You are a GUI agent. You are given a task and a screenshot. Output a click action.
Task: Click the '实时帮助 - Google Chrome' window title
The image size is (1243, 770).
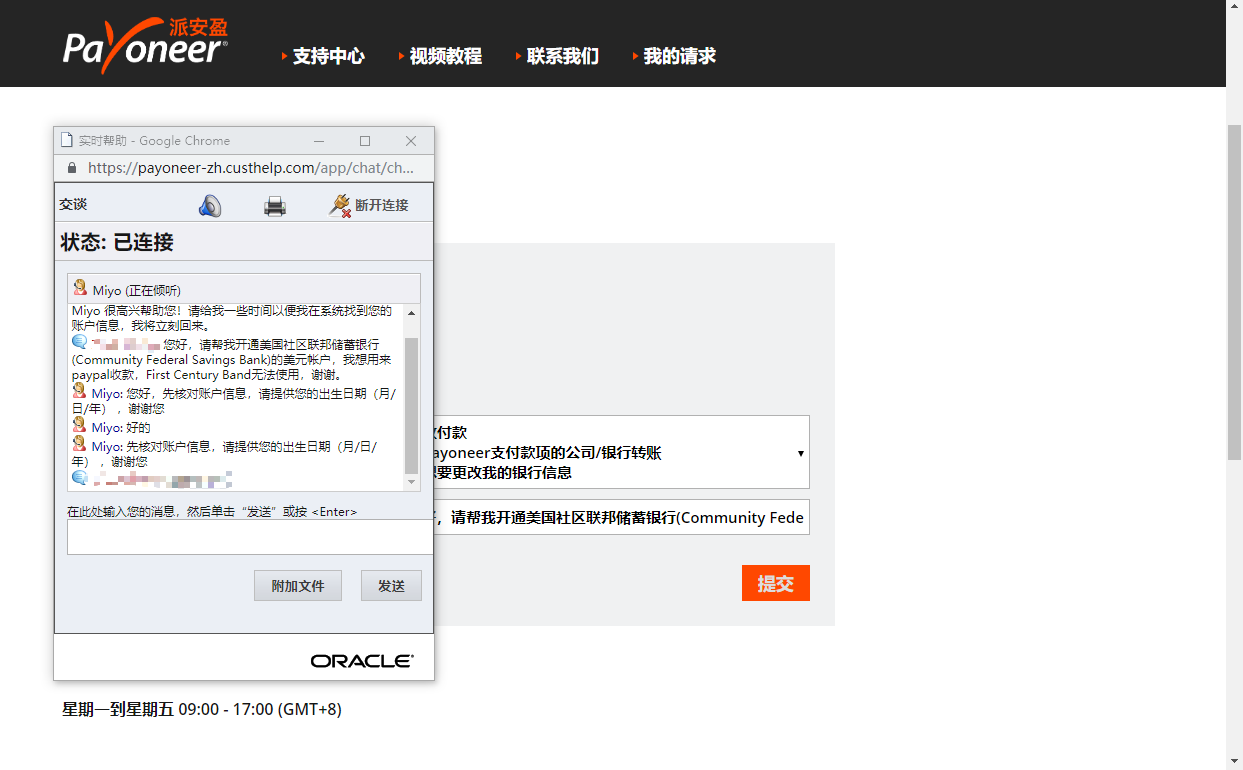(154, 141)
